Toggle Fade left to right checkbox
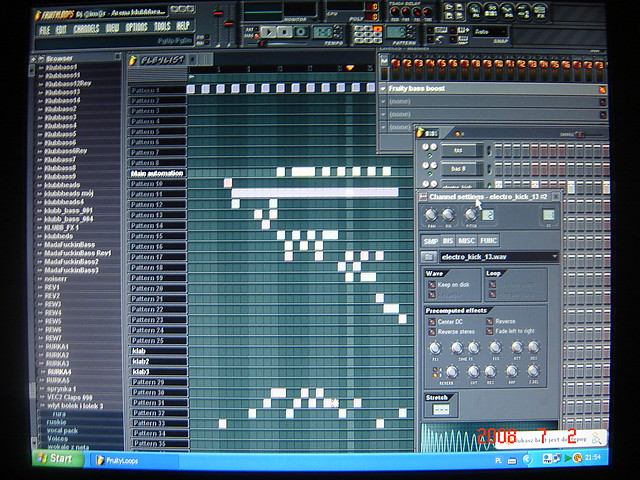The image size is (640, 480). point(489,331)
